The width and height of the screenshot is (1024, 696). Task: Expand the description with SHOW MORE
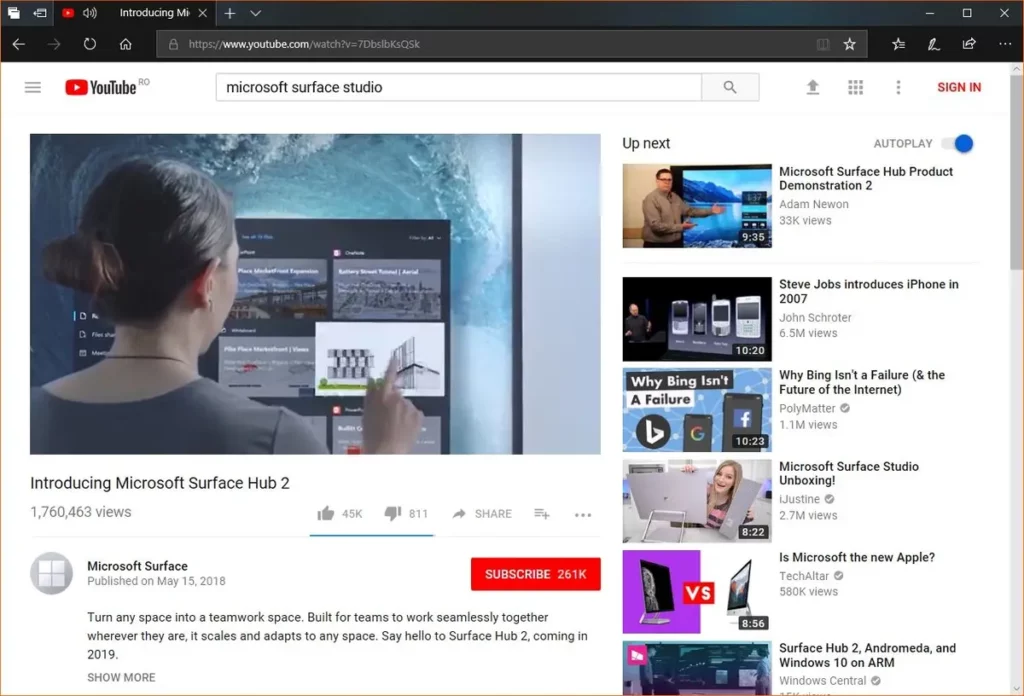tap(121, 677)
